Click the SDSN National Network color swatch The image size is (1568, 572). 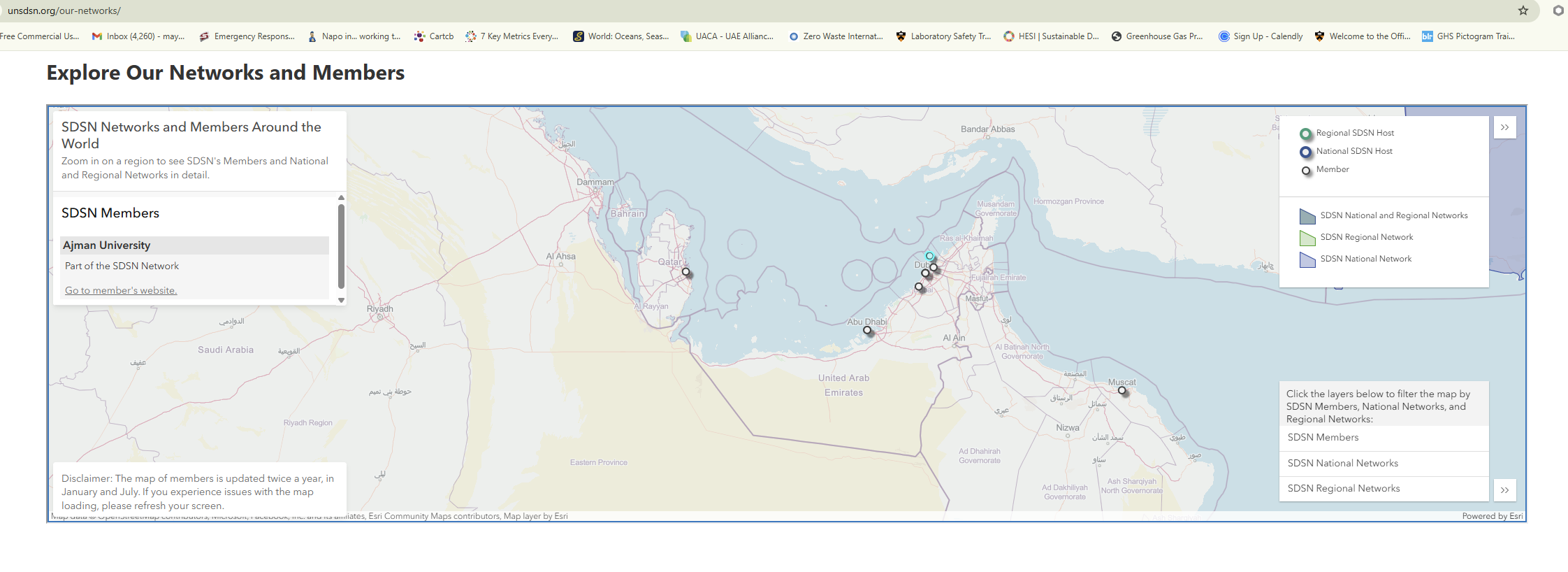click(x=1307, y=259)
